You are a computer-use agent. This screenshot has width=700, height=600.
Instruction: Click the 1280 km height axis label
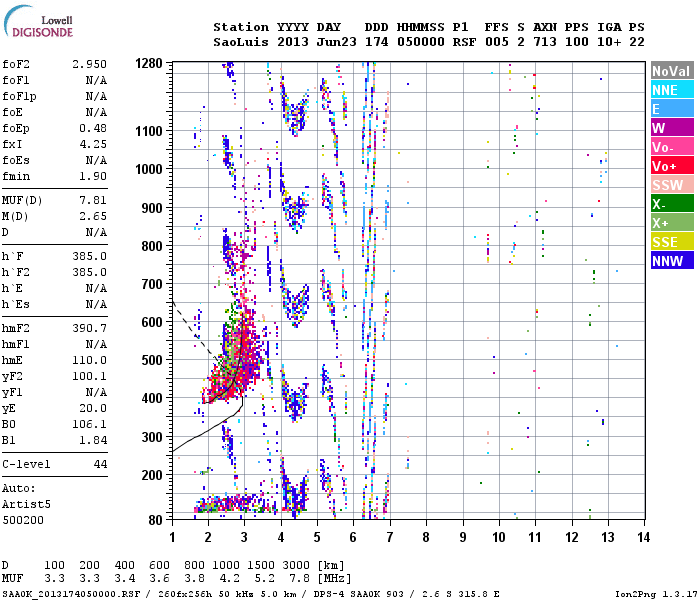pyautogui.click(x=149, y=63)
